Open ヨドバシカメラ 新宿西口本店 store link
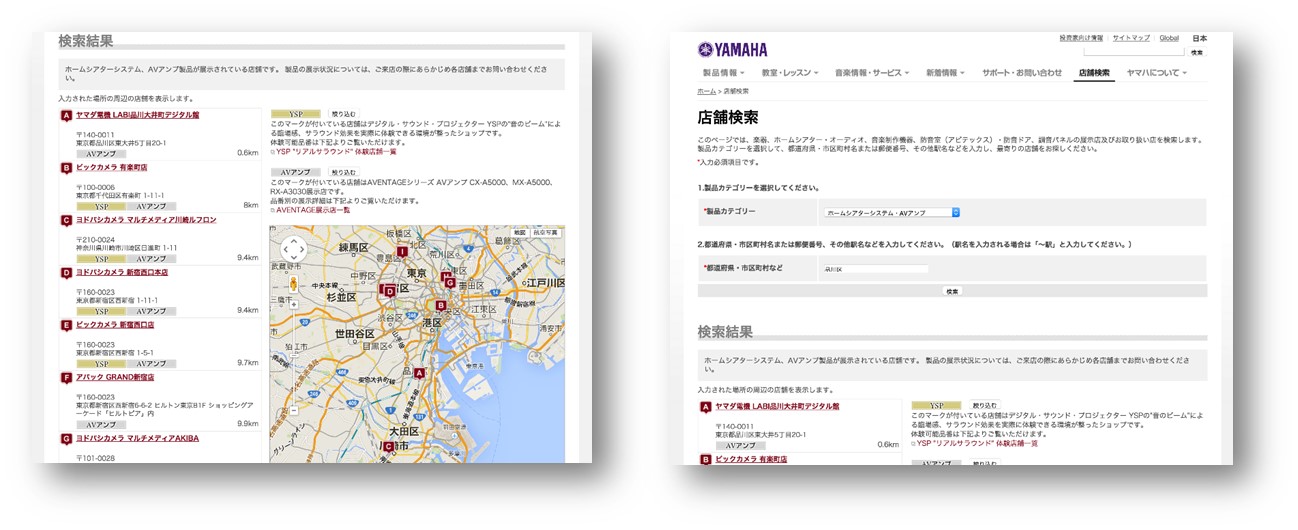This screenshot has width=1298, height=530. pyautogui.click(x=121, y=272)
